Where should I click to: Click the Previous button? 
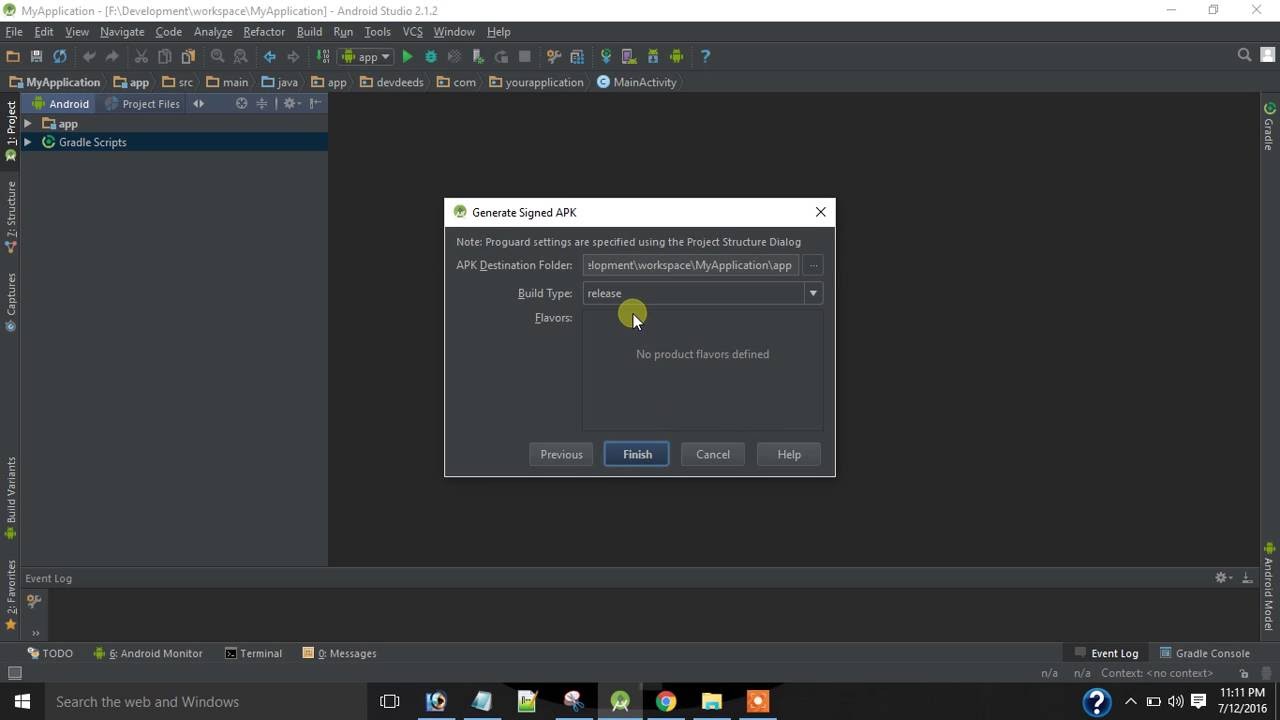coord(561,454)
